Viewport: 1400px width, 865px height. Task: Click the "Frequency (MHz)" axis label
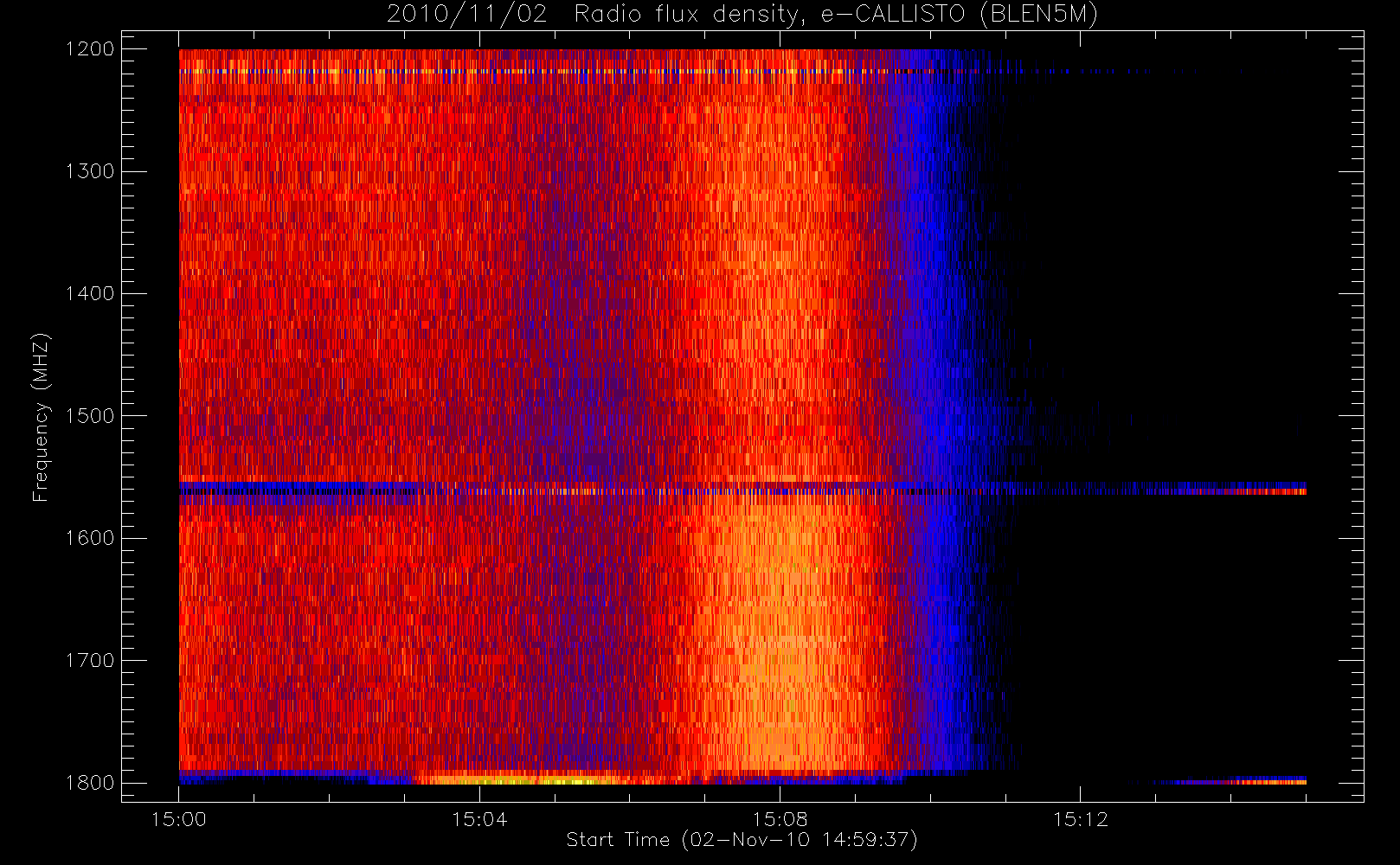coord(41,417)
